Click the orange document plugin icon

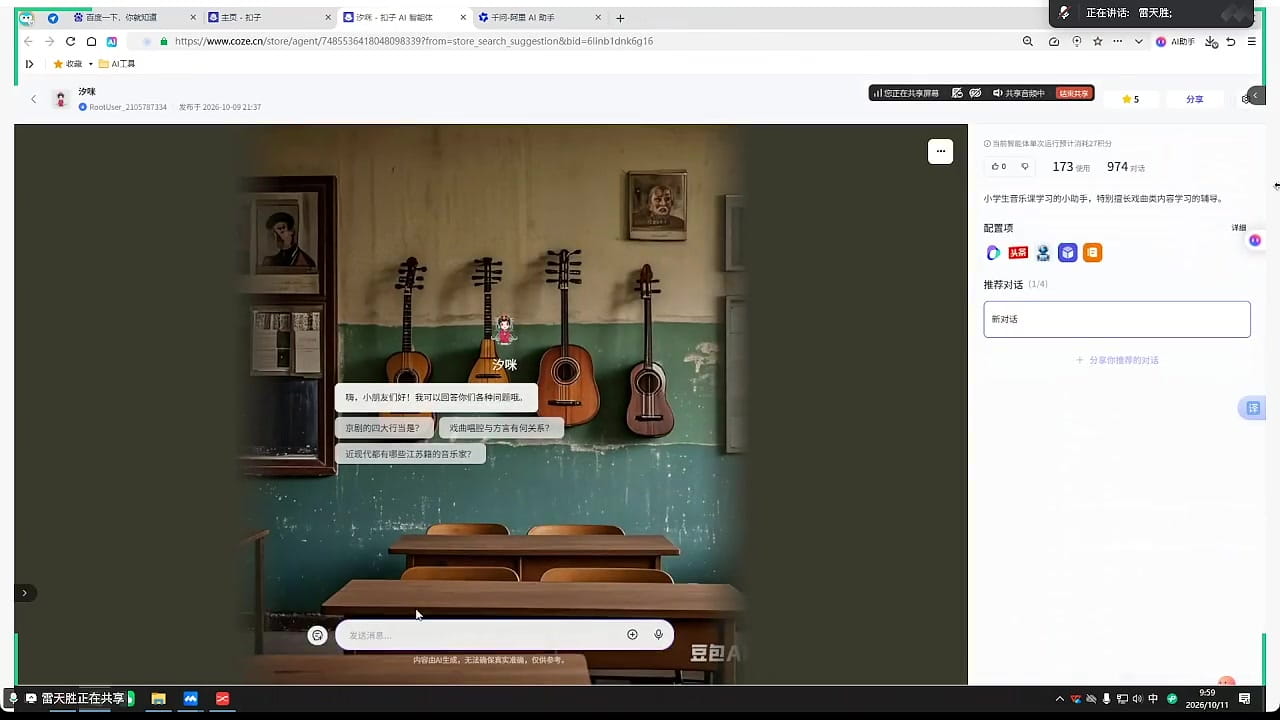(1093, 253)
